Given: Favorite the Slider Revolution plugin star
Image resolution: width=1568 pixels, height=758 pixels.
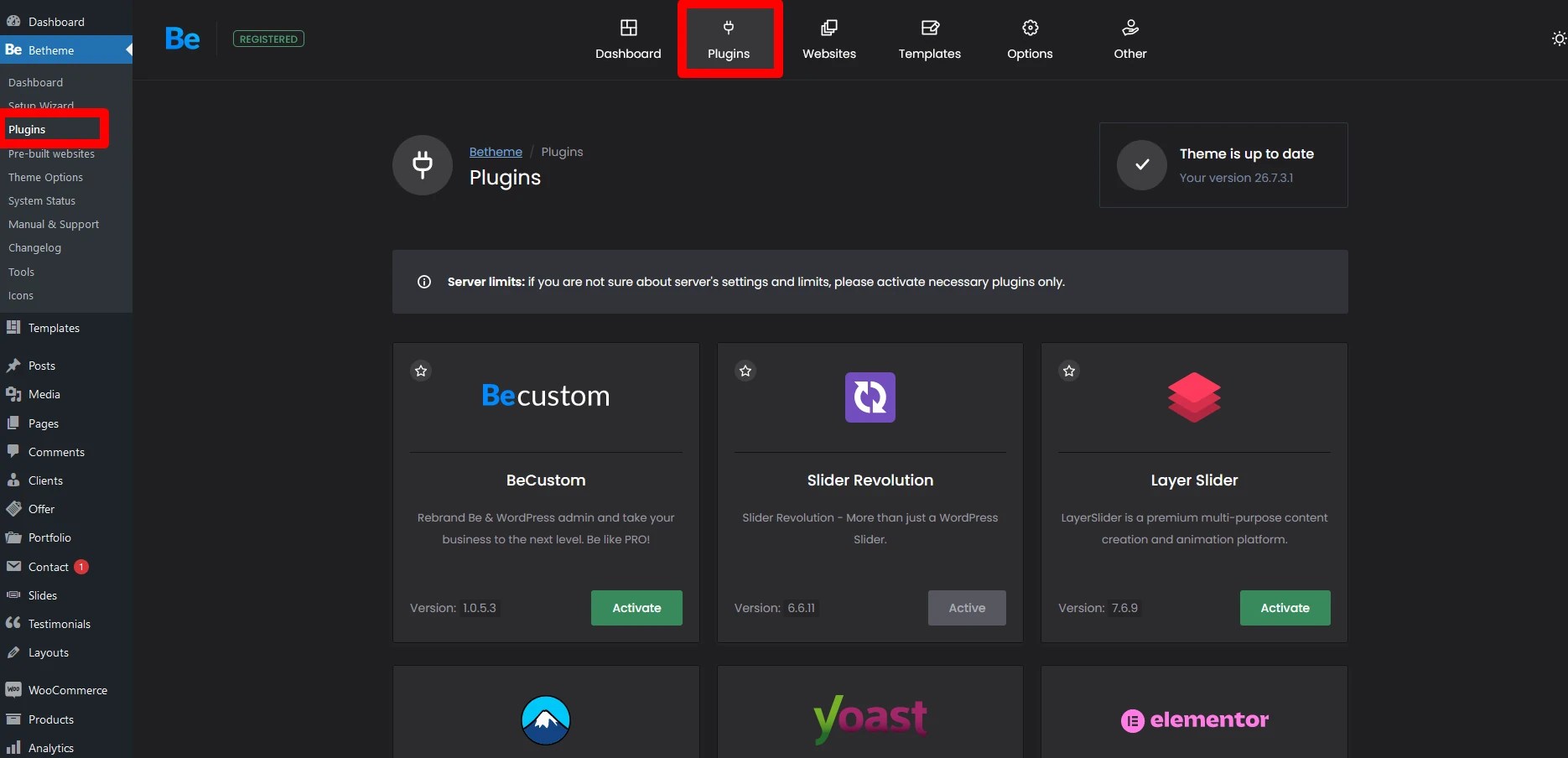Looking at the screenshot, I should (745, 371).
